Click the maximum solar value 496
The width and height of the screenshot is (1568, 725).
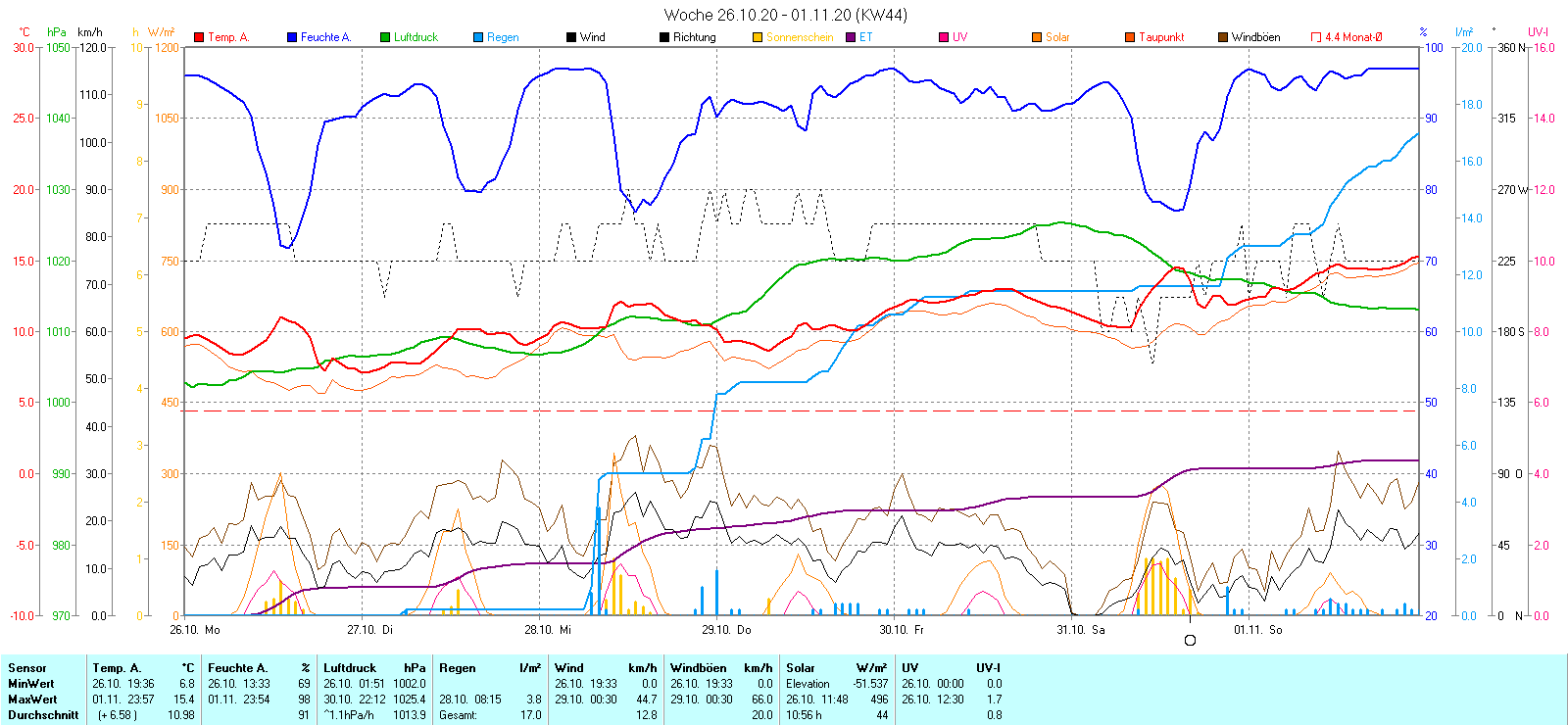tap(879, 700)
